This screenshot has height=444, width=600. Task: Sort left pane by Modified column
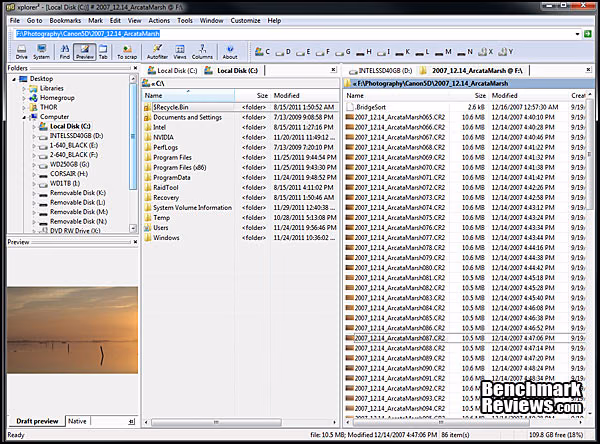pyautogui.click(x=305, y=95)
